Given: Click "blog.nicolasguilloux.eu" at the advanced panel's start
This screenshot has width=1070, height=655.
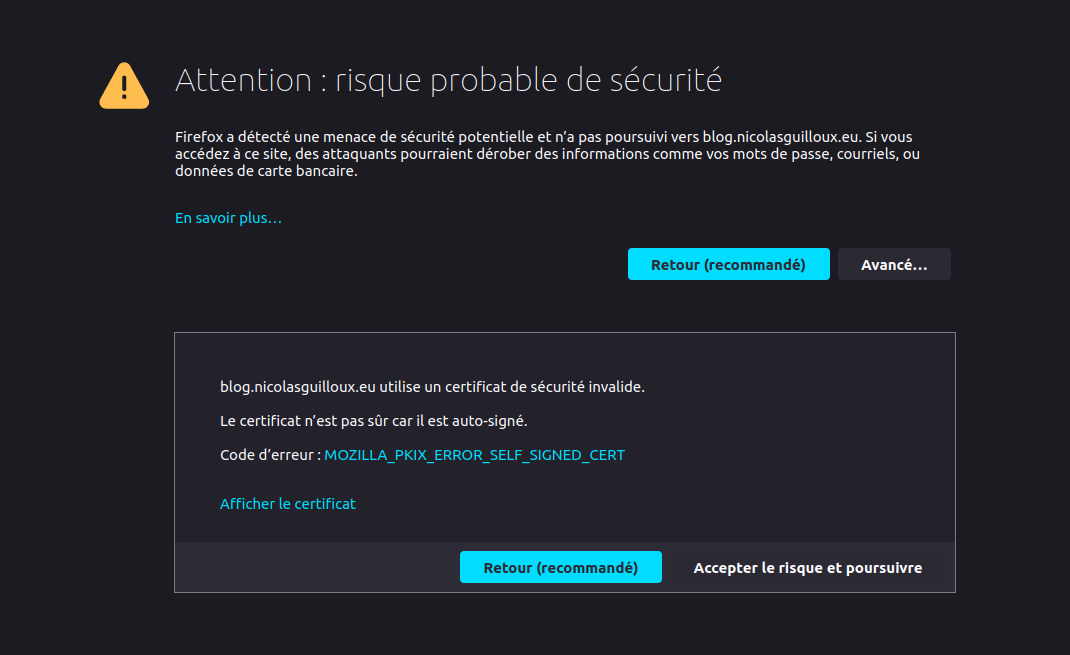Looking at the screenshot, I should pos(298,386).
